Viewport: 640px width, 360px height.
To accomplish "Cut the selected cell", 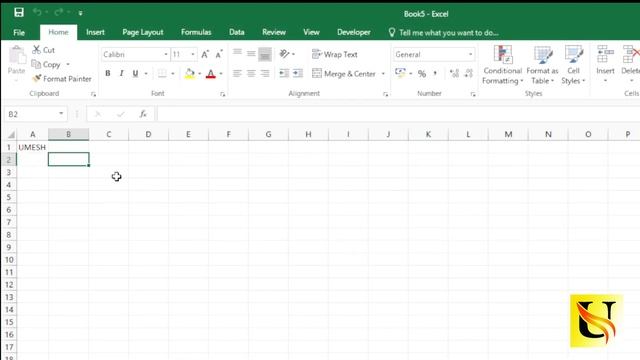I will (43, 50).
